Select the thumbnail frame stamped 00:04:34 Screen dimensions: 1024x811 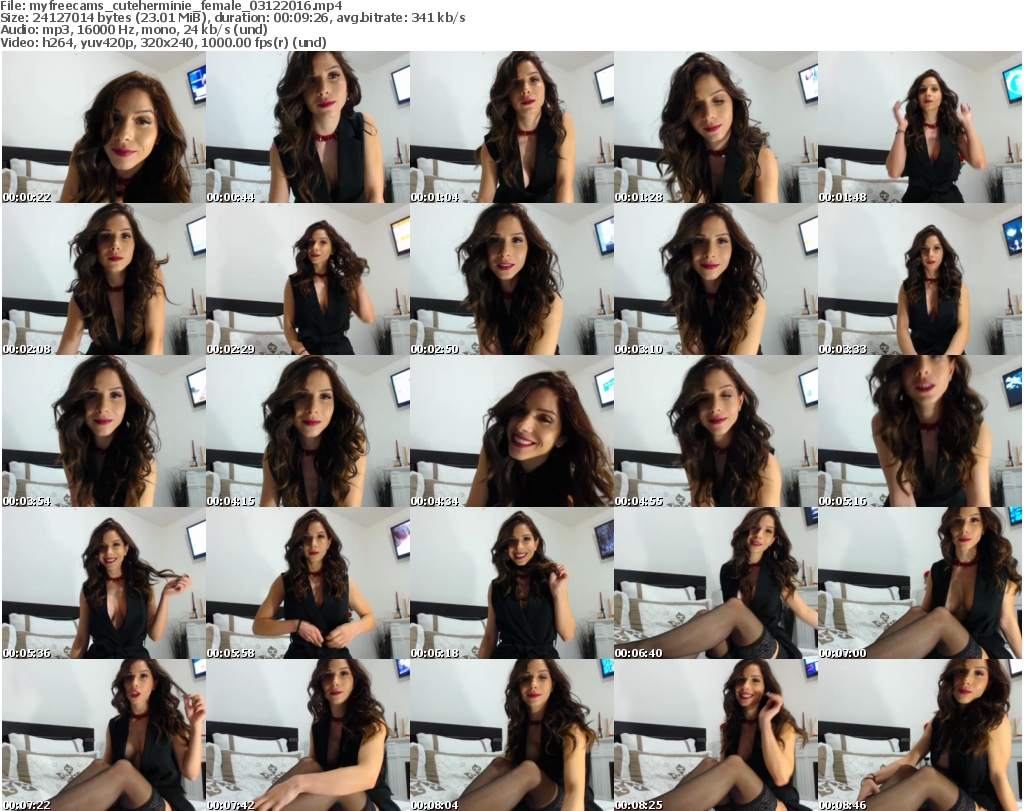511,431
